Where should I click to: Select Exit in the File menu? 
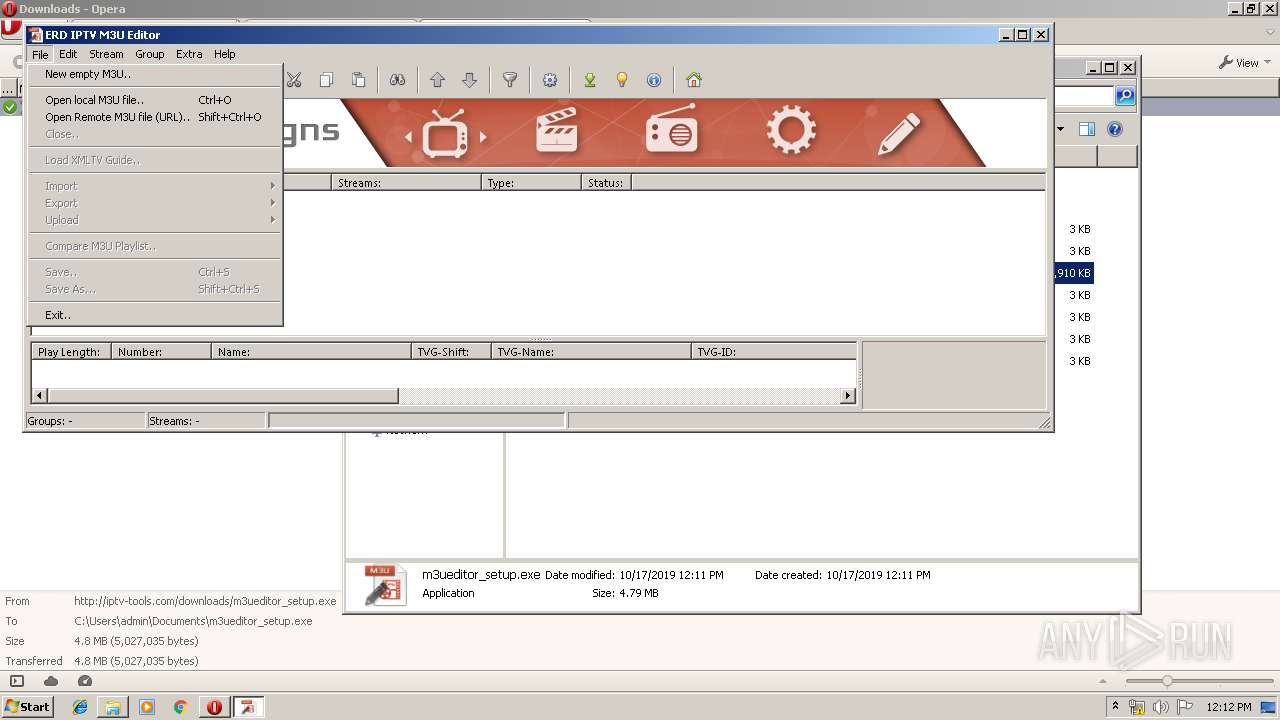155,315
